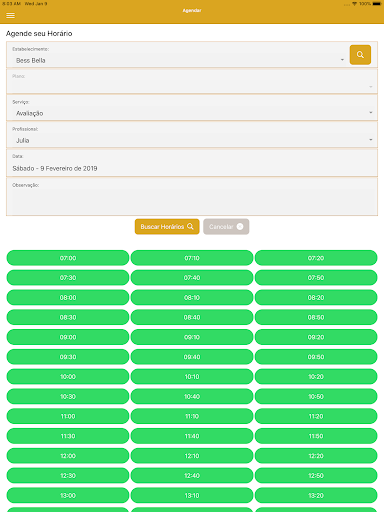Click the Cancelar button
The width and height of the screenshot is (384, 512).
[226, 227]
